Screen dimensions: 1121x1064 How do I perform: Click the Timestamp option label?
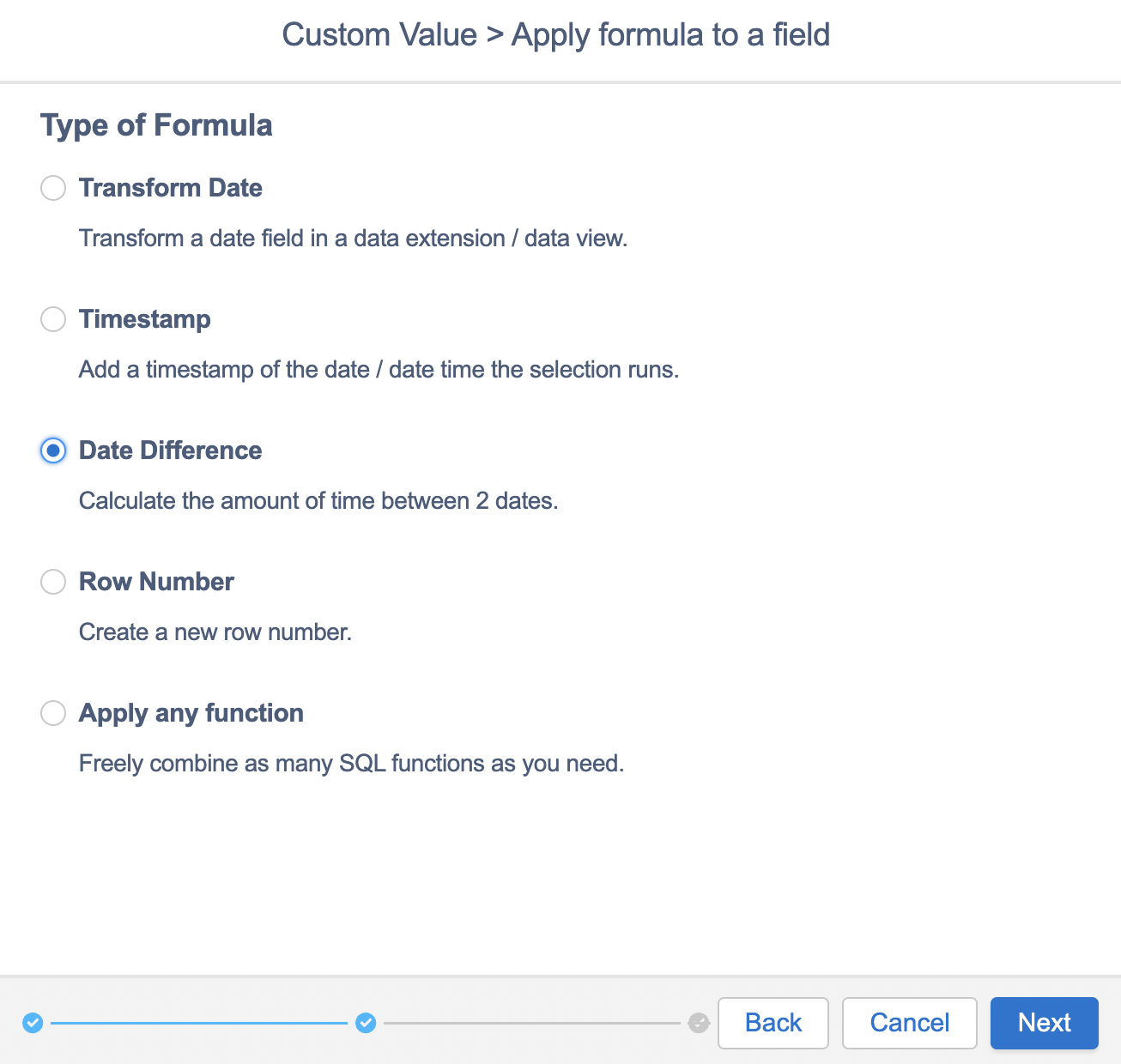pyautogui.click(x=145, y=319)
